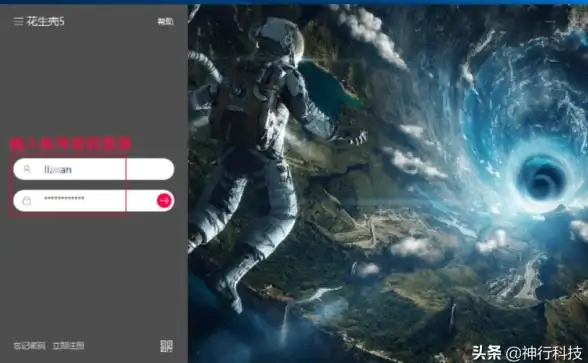Image resolution: width=588 pixels, height=363 pixels.
Task: Click the 头条 @神行科技 watermark
Action: coord(527,352)
